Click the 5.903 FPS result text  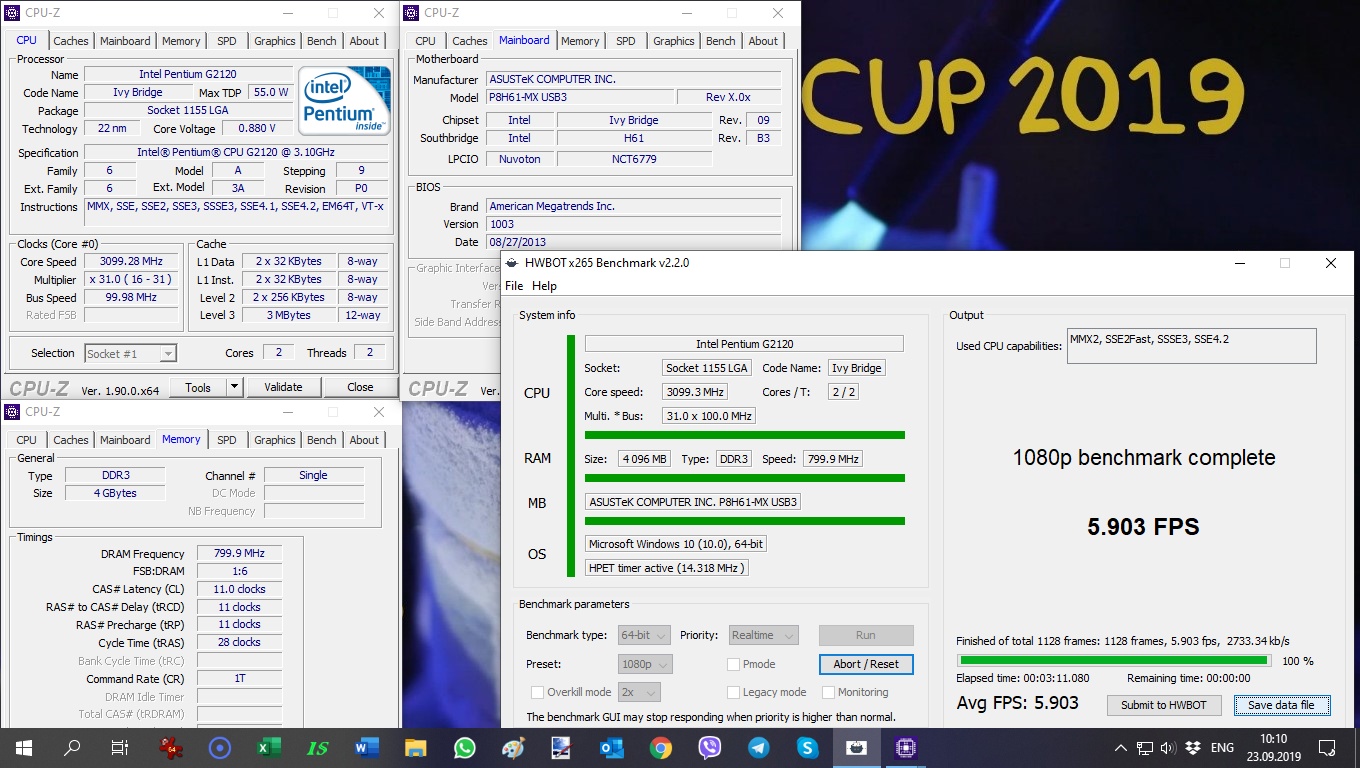click(1143, 527)
